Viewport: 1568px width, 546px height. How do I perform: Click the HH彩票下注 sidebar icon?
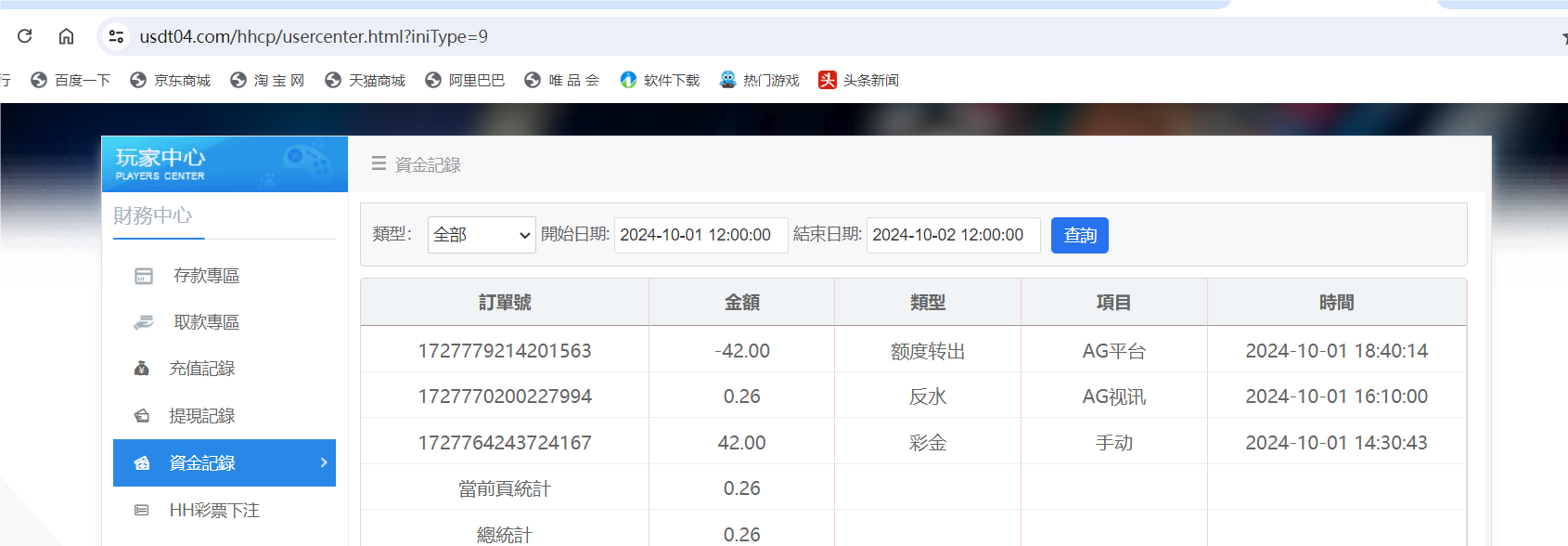point(142,510)
